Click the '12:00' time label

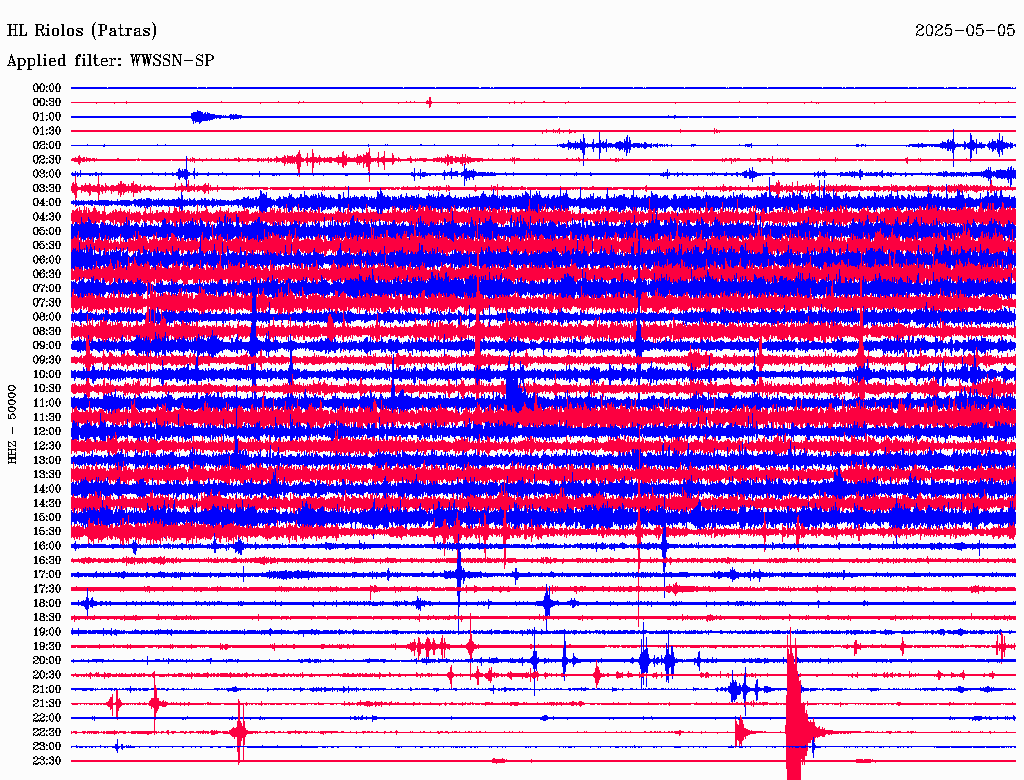47,432
